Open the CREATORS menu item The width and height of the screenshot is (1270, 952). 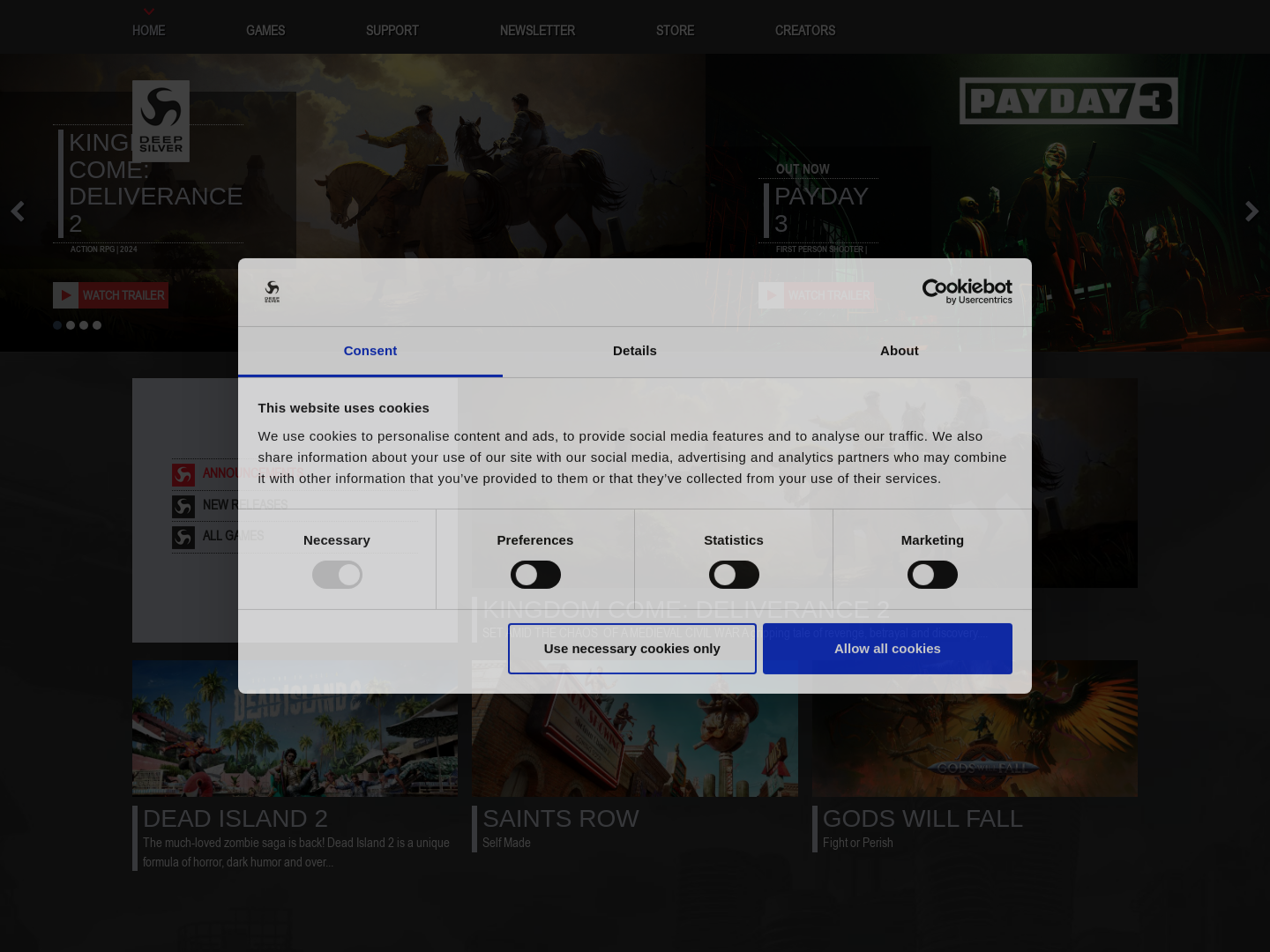805,31
